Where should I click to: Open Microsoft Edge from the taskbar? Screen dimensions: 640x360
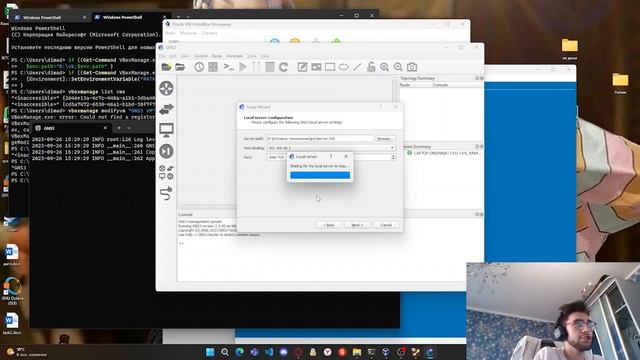coord(240,352)
